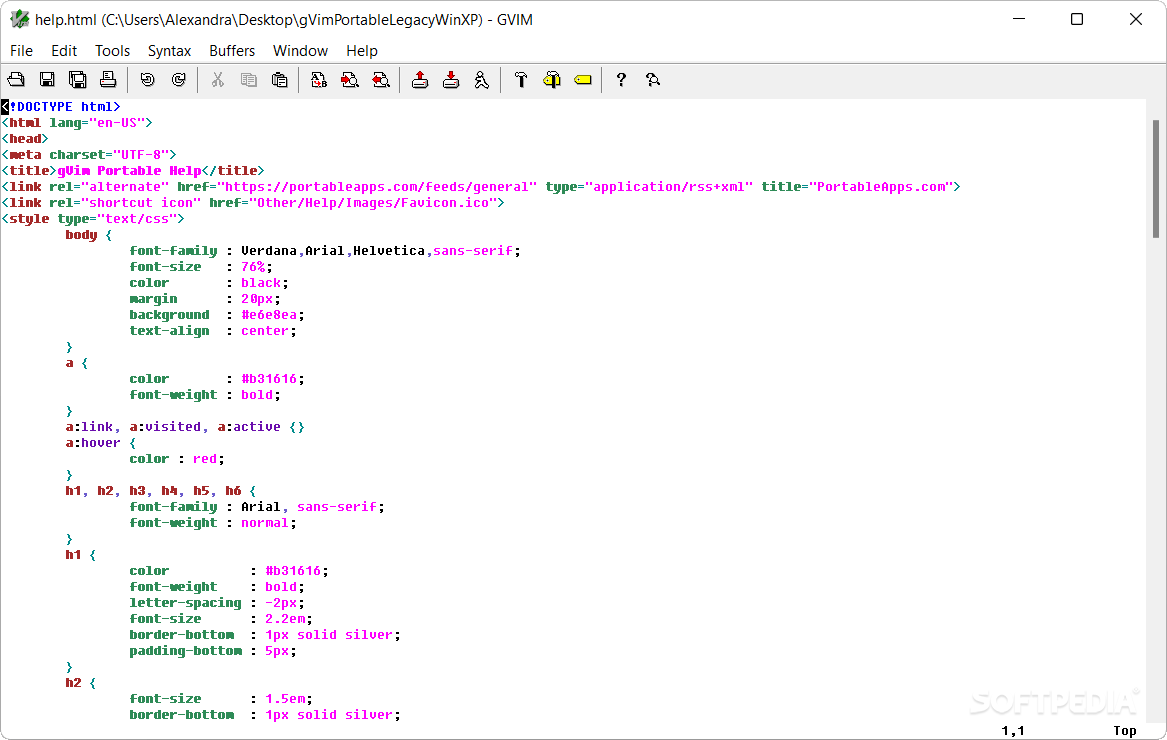The width and height of the screenshot is (1167, 740).
Task: Click the Make hammer toolbar icon
Action: coord(521,80)
